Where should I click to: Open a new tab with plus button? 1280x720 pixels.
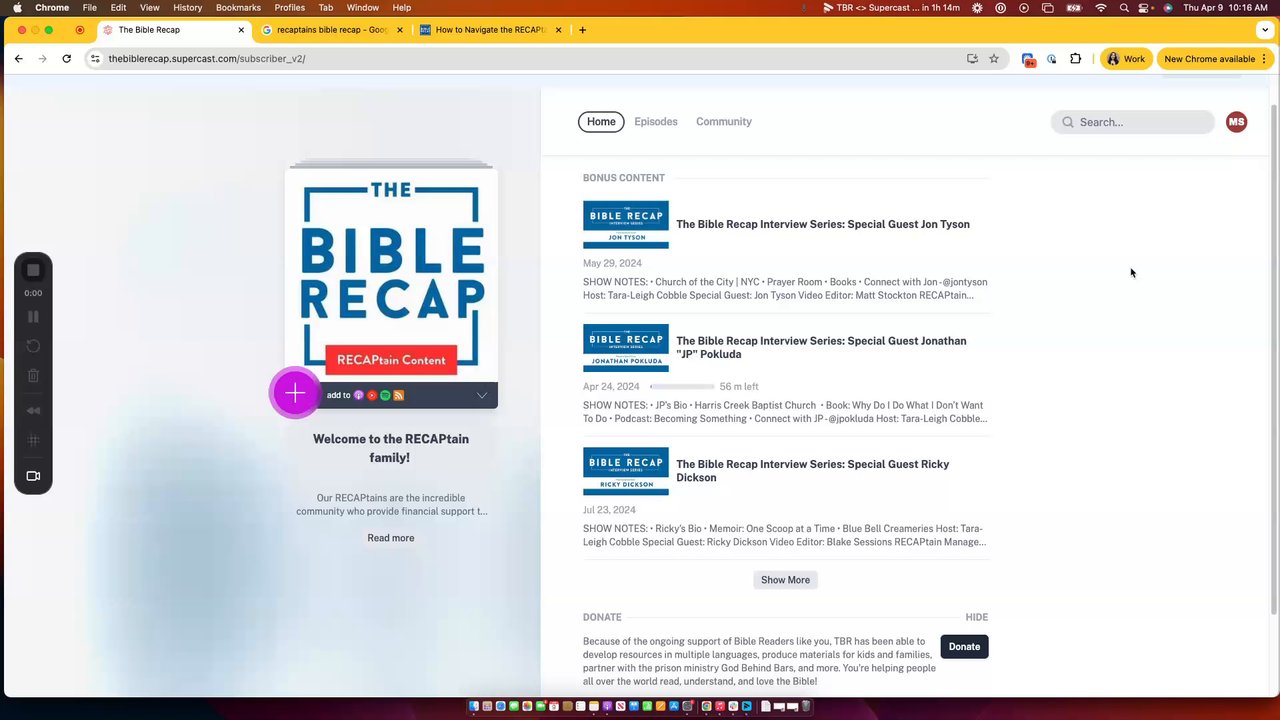click(582, 30)
